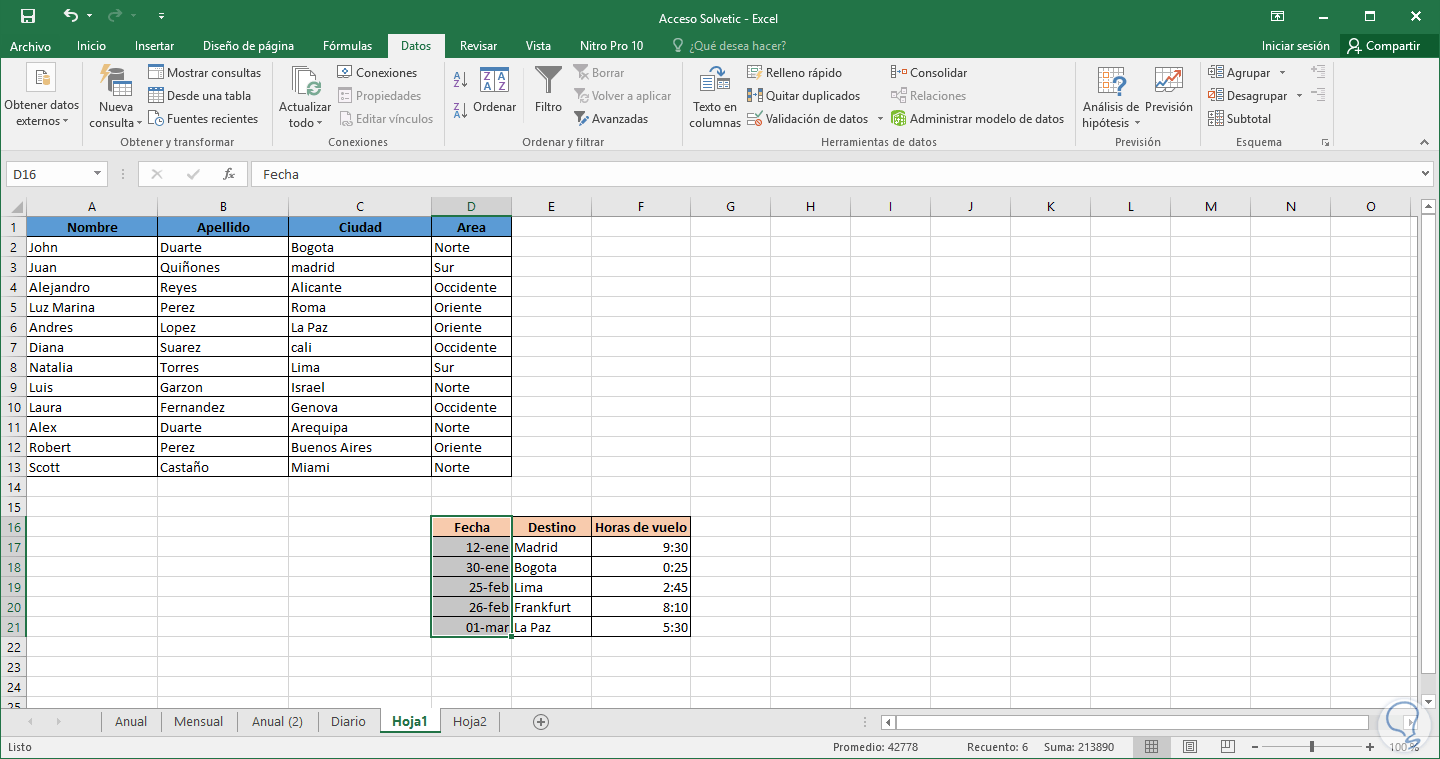Viewport: 1440px width, 759px height.
Task: Open Avanzadas filter options
Action: (x=611, y=119)
